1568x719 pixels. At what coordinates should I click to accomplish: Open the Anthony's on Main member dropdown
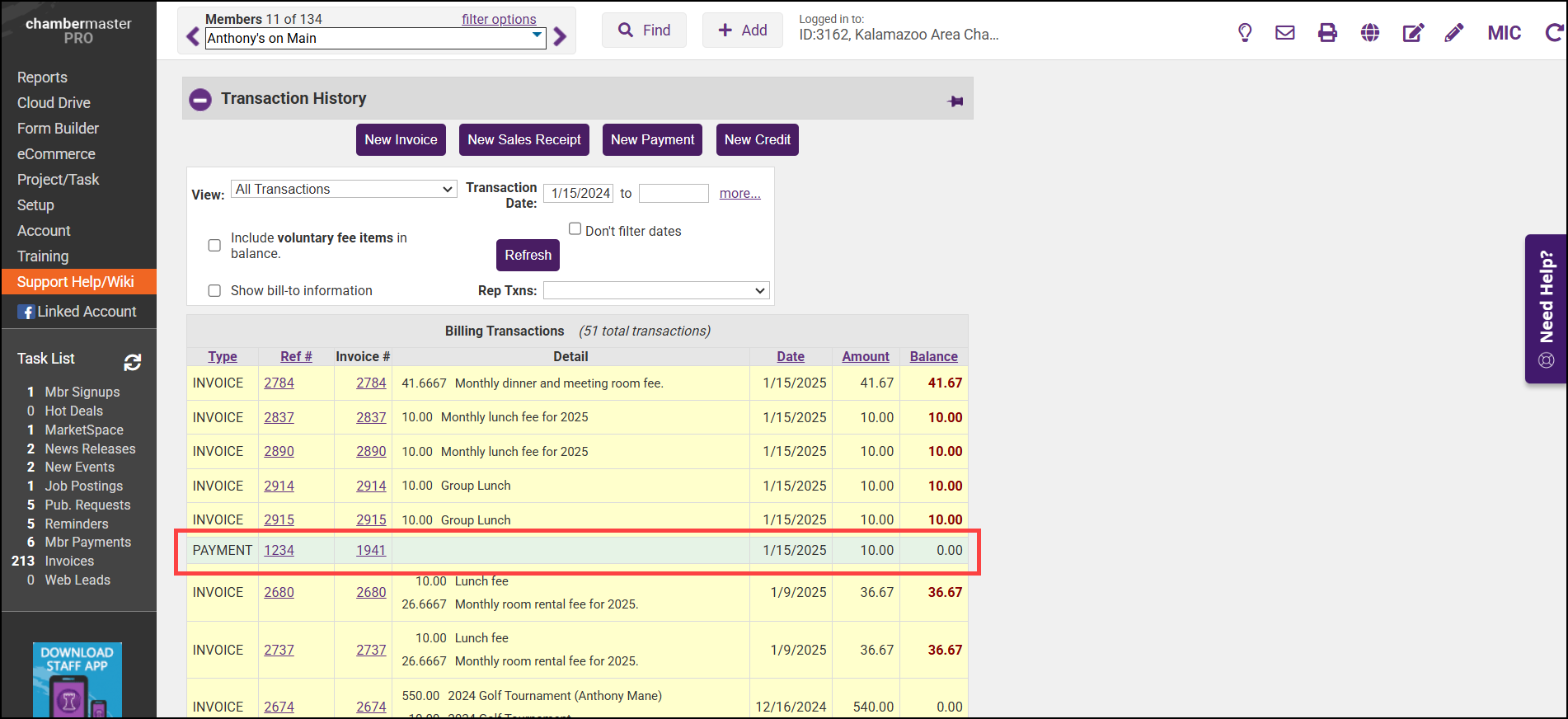(x=375, y=38)
